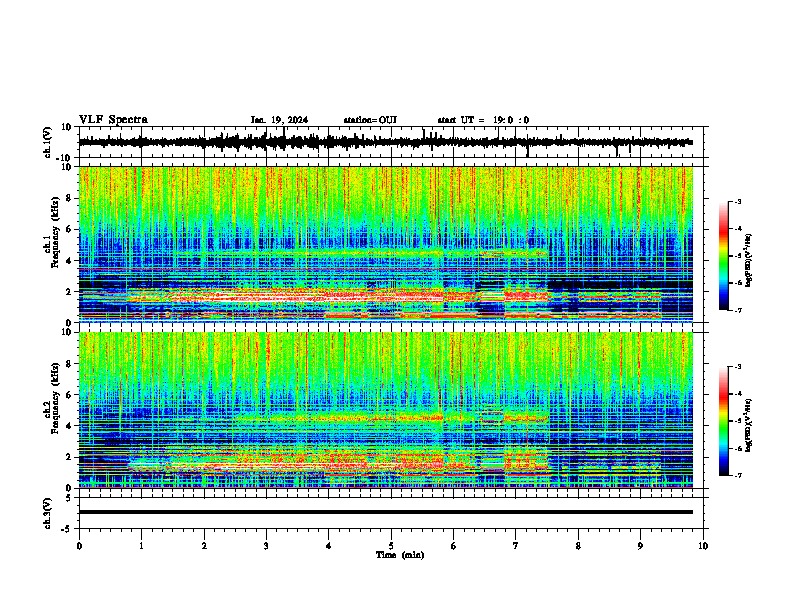
Task: Click the ch.1 spectrogram color scale bar
Action: pos(724,256)
